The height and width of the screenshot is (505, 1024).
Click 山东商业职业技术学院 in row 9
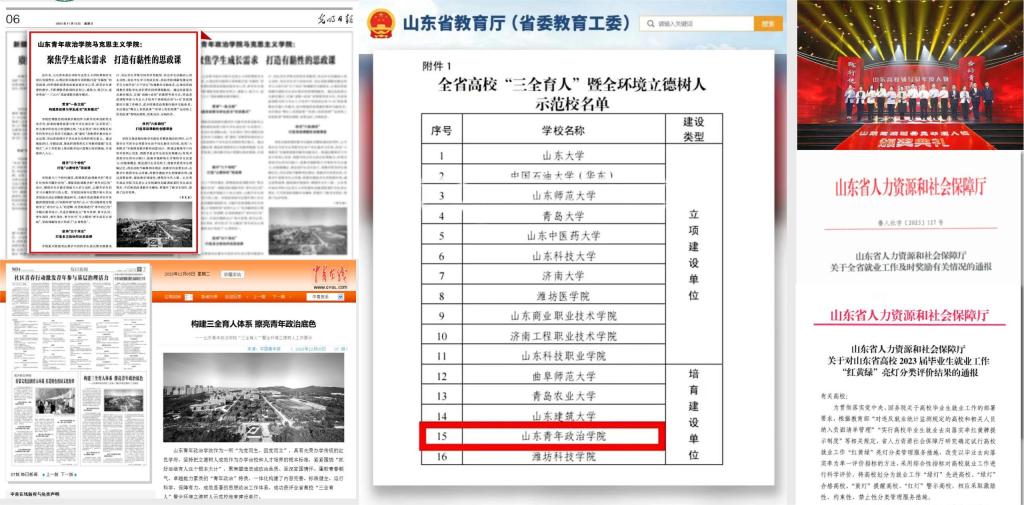click(x=563, y=316)
